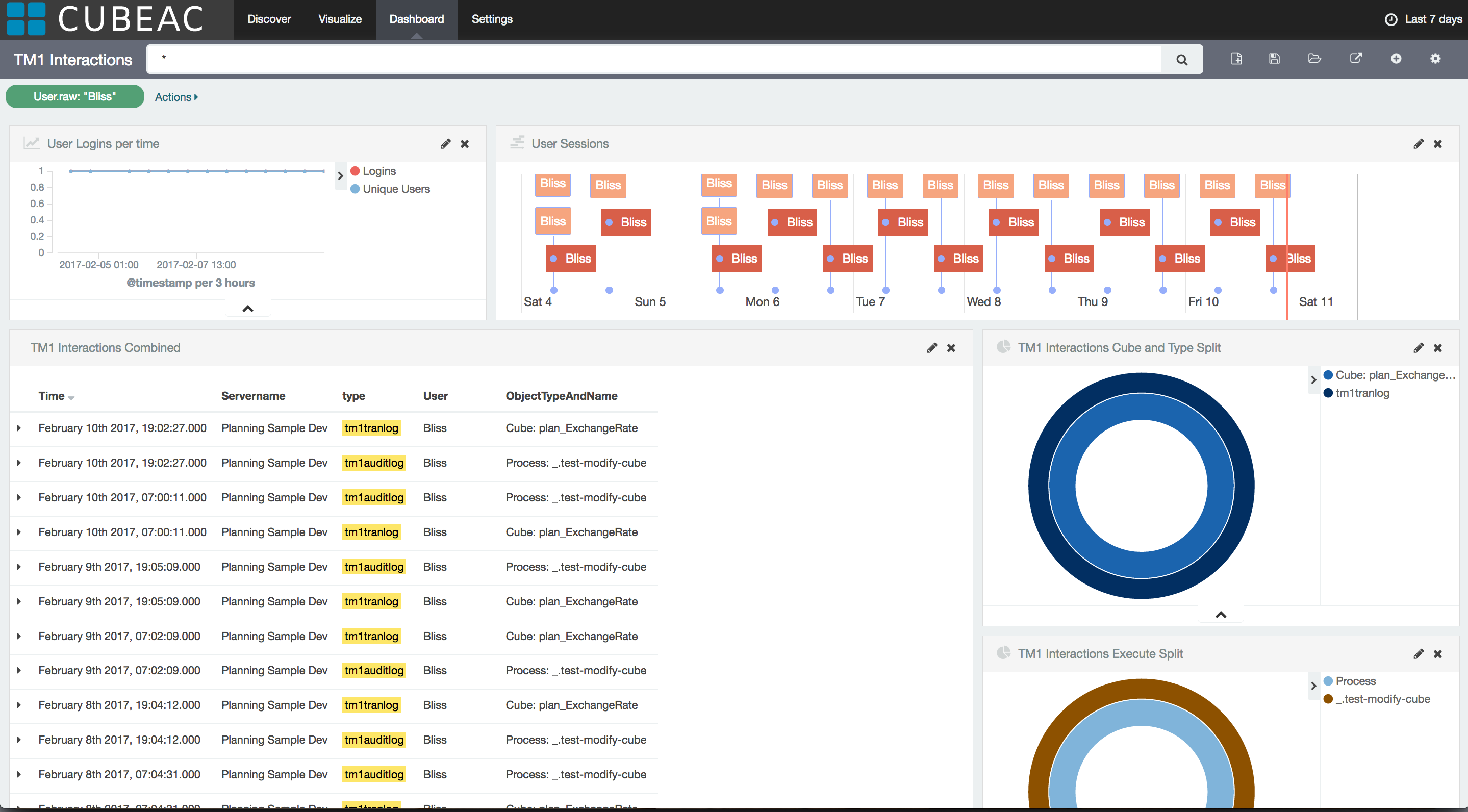Edit the TM1 Interactions Combined panel
Screen dimensions: 1468x812
[931, 348]
